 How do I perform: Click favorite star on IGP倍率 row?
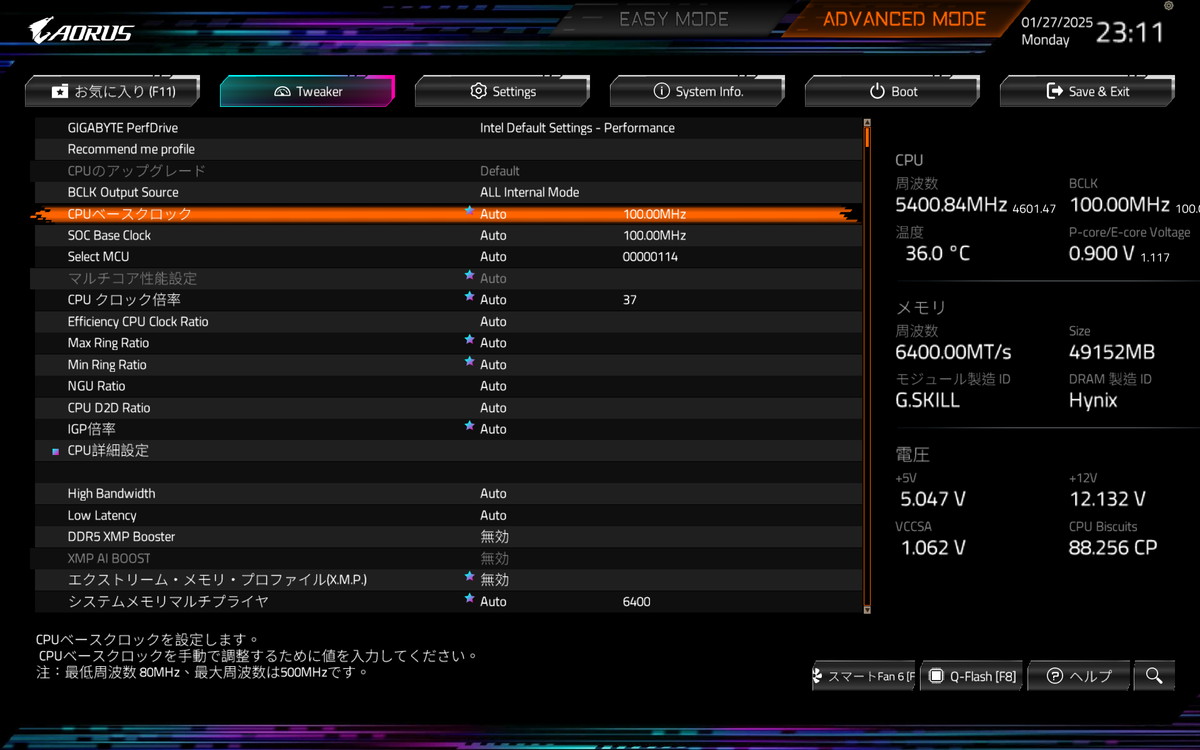(x=469, y=427)
